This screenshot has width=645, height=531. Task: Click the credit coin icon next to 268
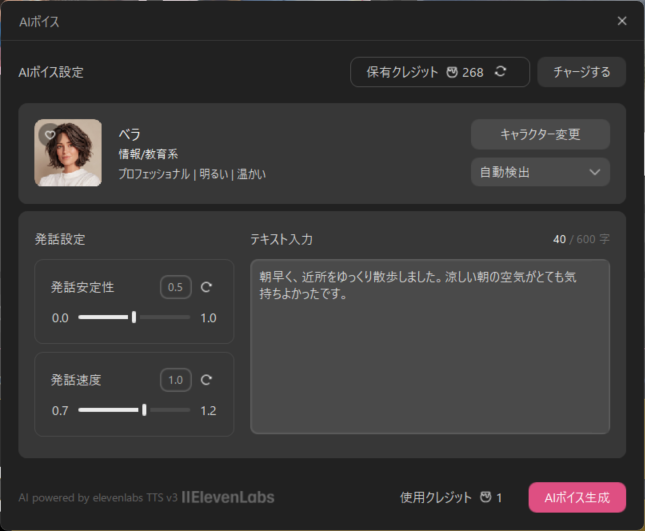(452, 72)
